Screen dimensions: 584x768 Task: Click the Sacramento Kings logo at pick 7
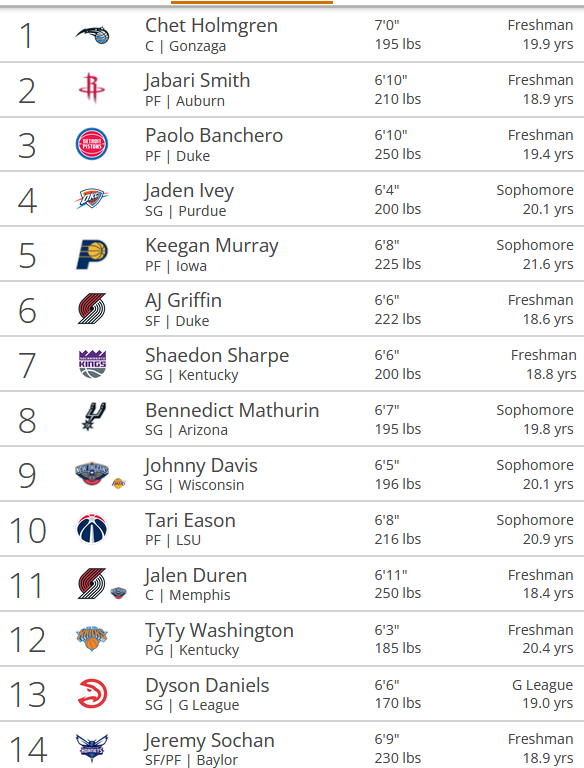point(93,364)
